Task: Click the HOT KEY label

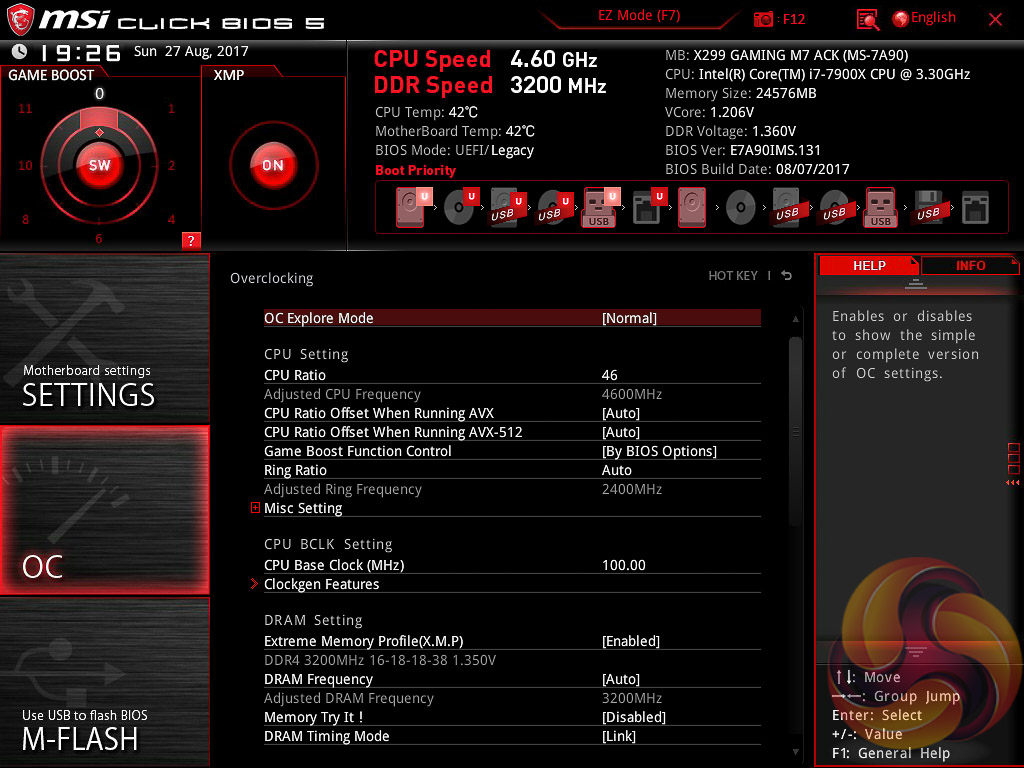Action: [x=733, y=276]
